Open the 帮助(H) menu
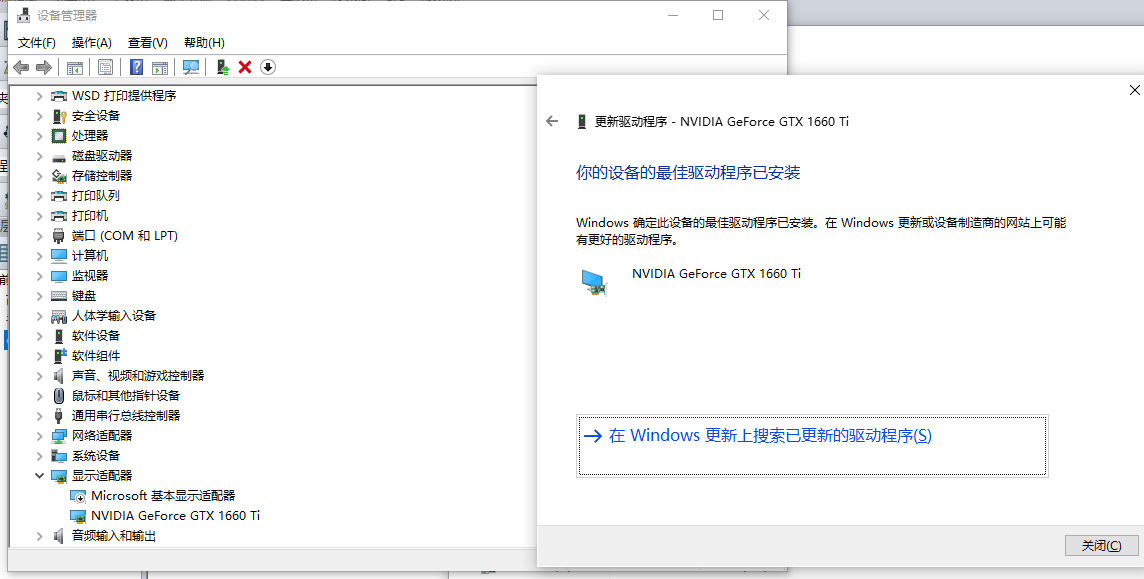This screenshot has width=1144, height=579. coord(204,42)
